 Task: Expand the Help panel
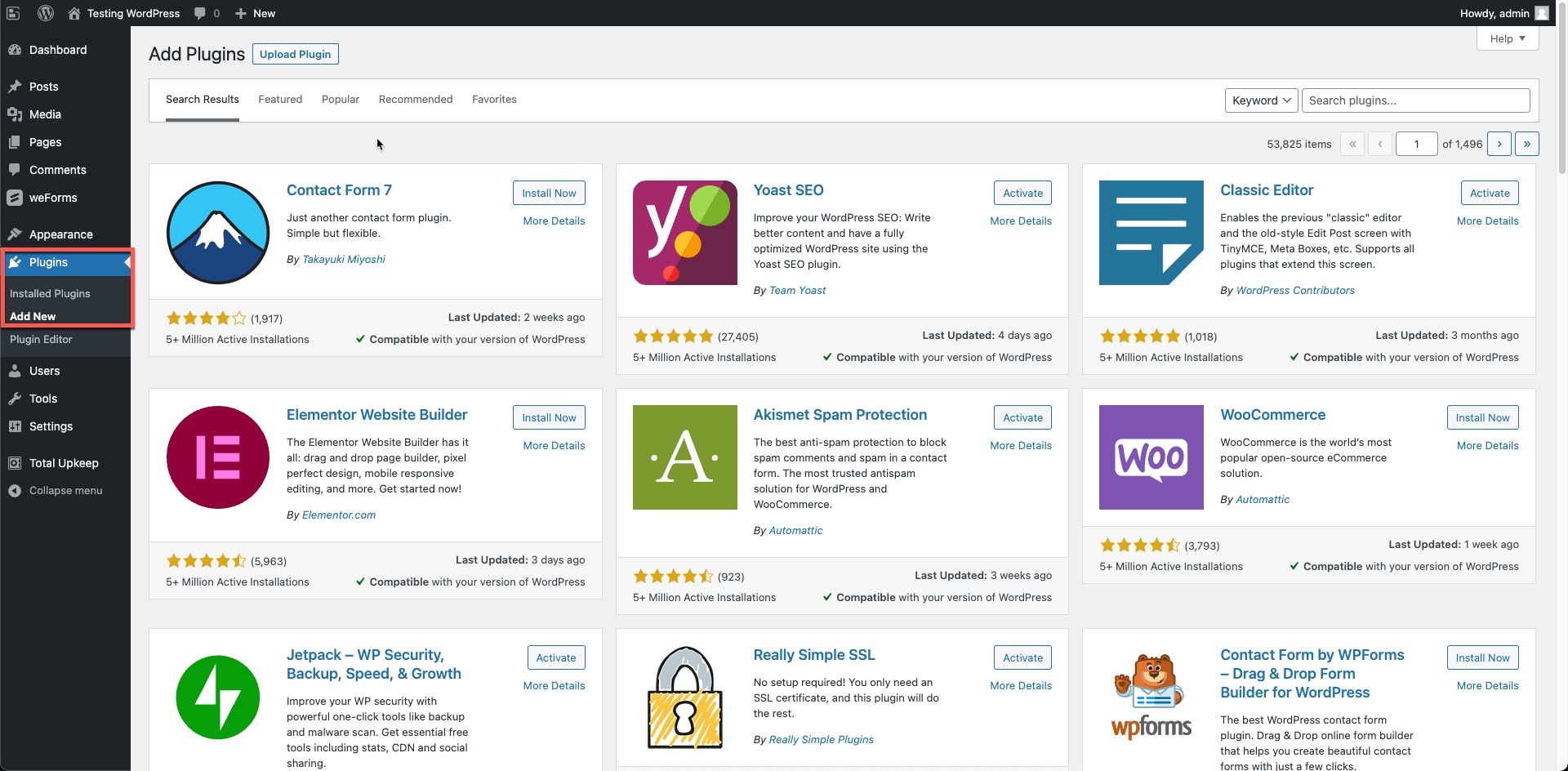point(1507,38)
